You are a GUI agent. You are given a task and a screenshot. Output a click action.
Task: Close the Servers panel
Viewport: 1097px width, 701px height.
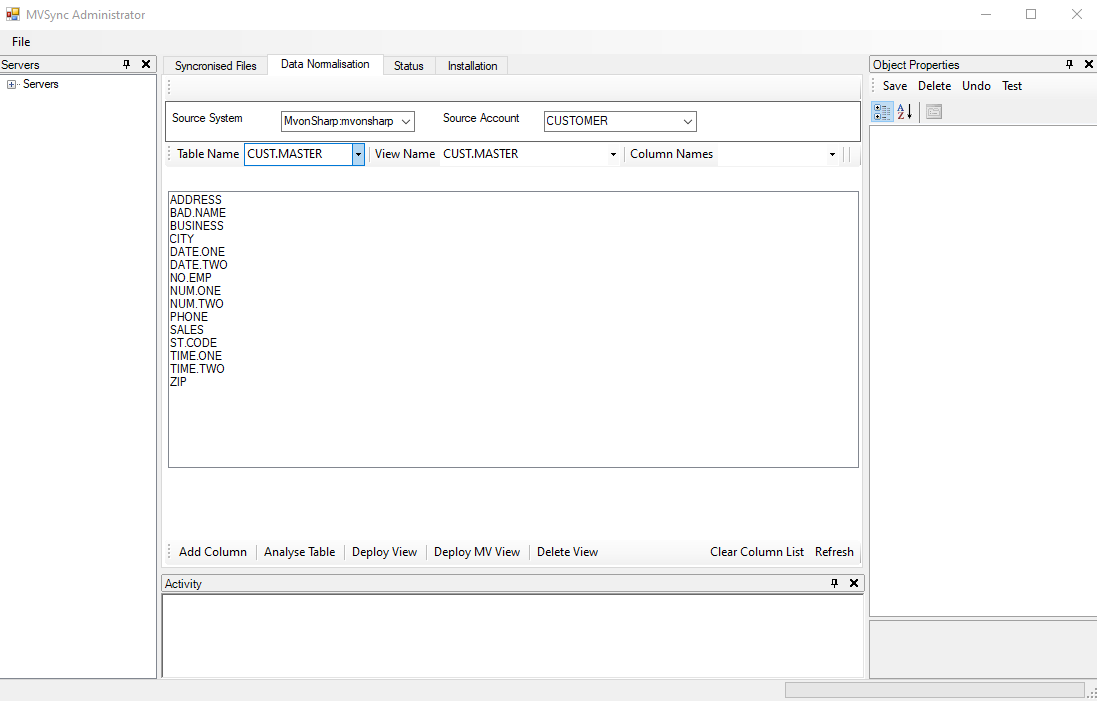pyautogui.click(x=146, y=64)
